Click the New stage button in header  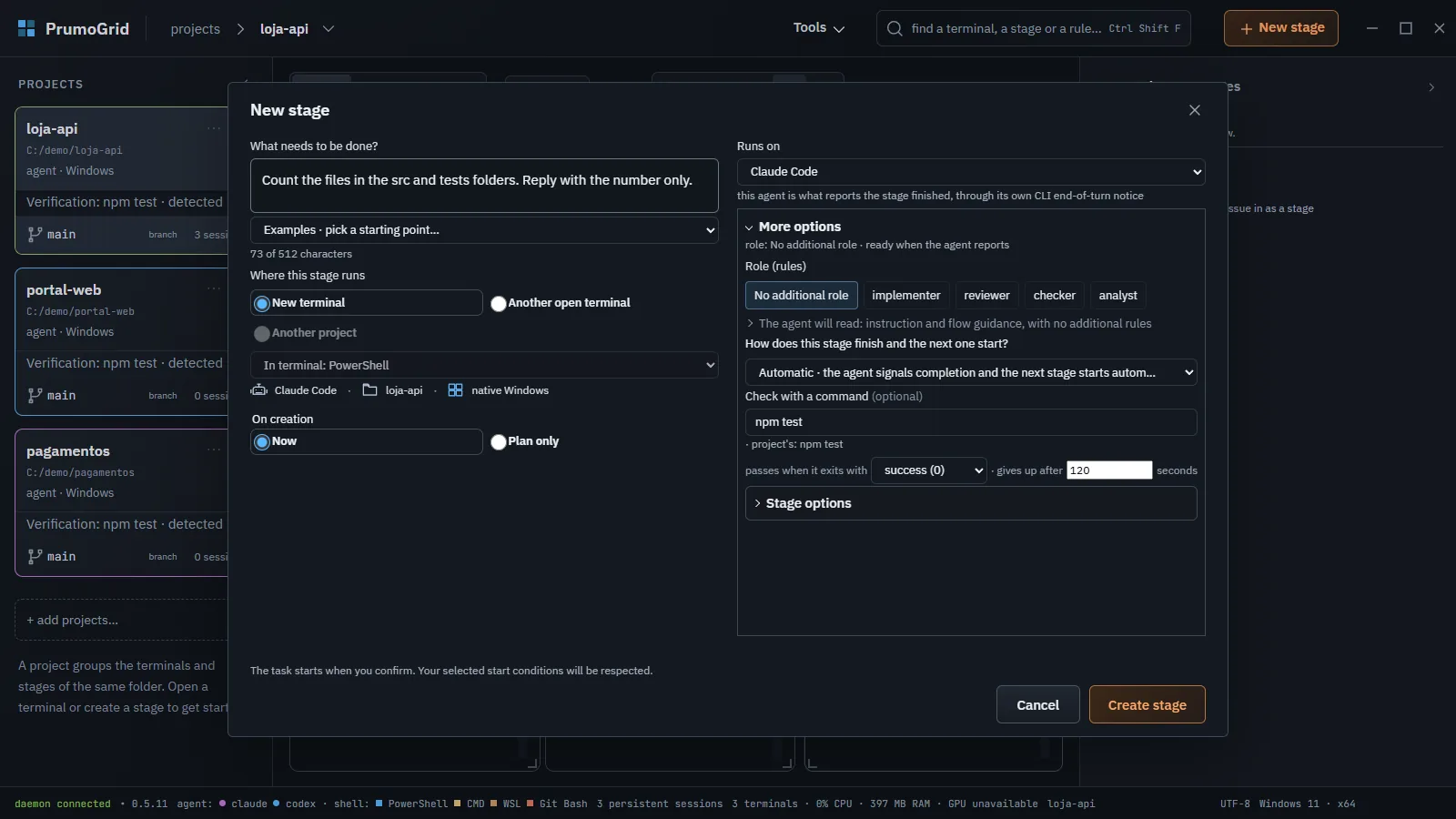coord(1280,28)
